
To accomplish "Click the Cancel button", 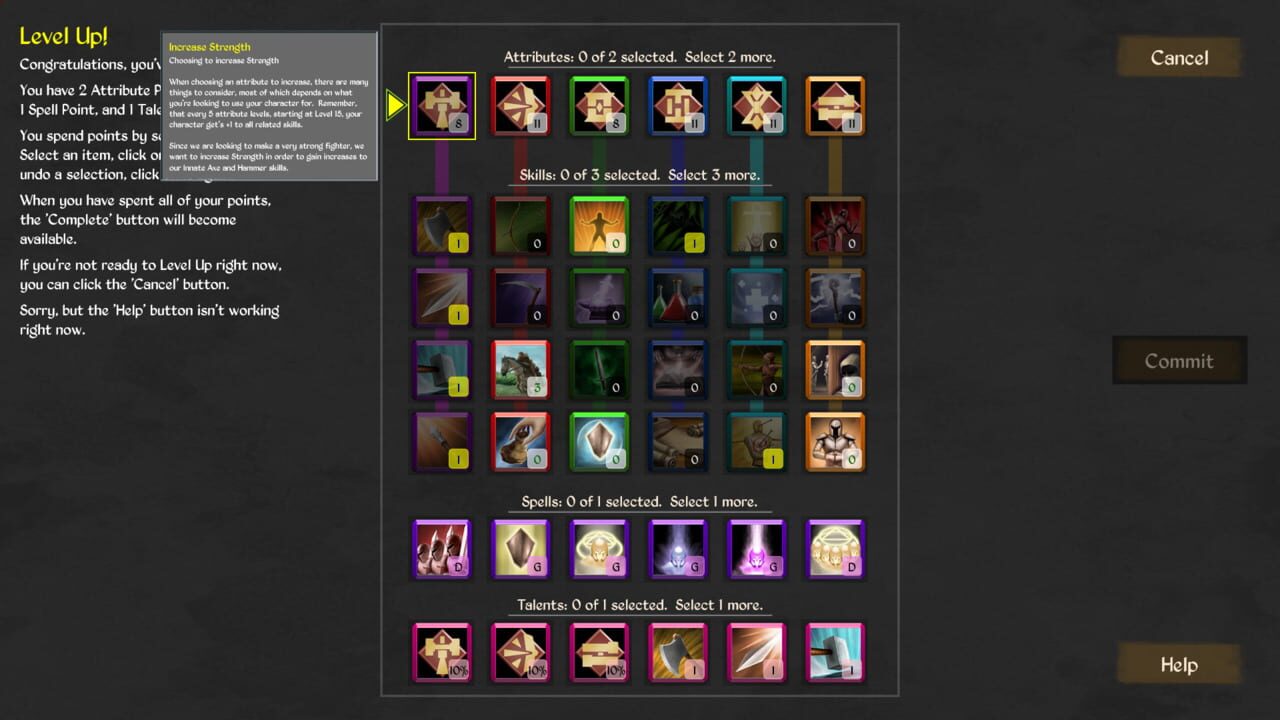I will (1179, 57).
